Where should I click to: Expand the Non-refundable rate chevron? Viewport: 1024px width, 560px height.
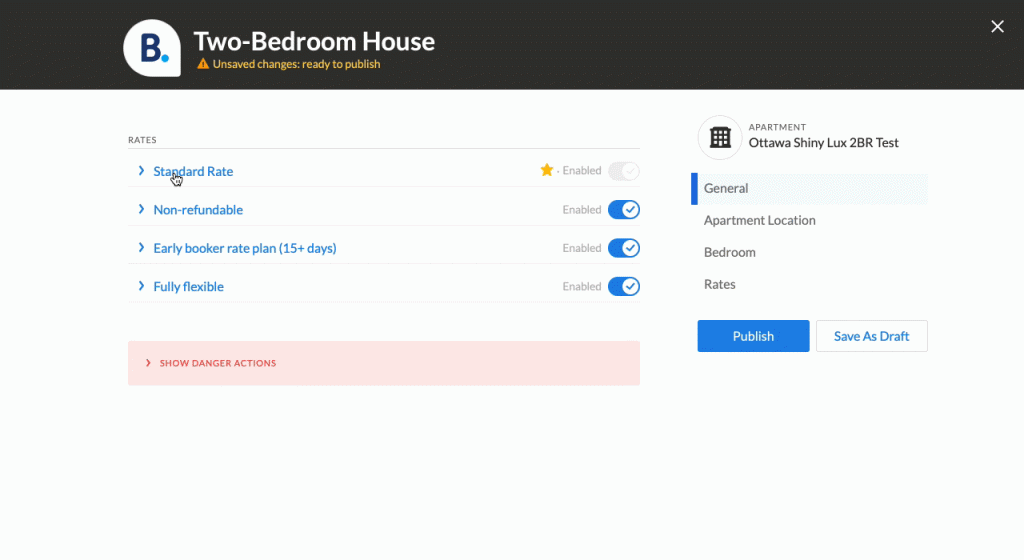141,210
